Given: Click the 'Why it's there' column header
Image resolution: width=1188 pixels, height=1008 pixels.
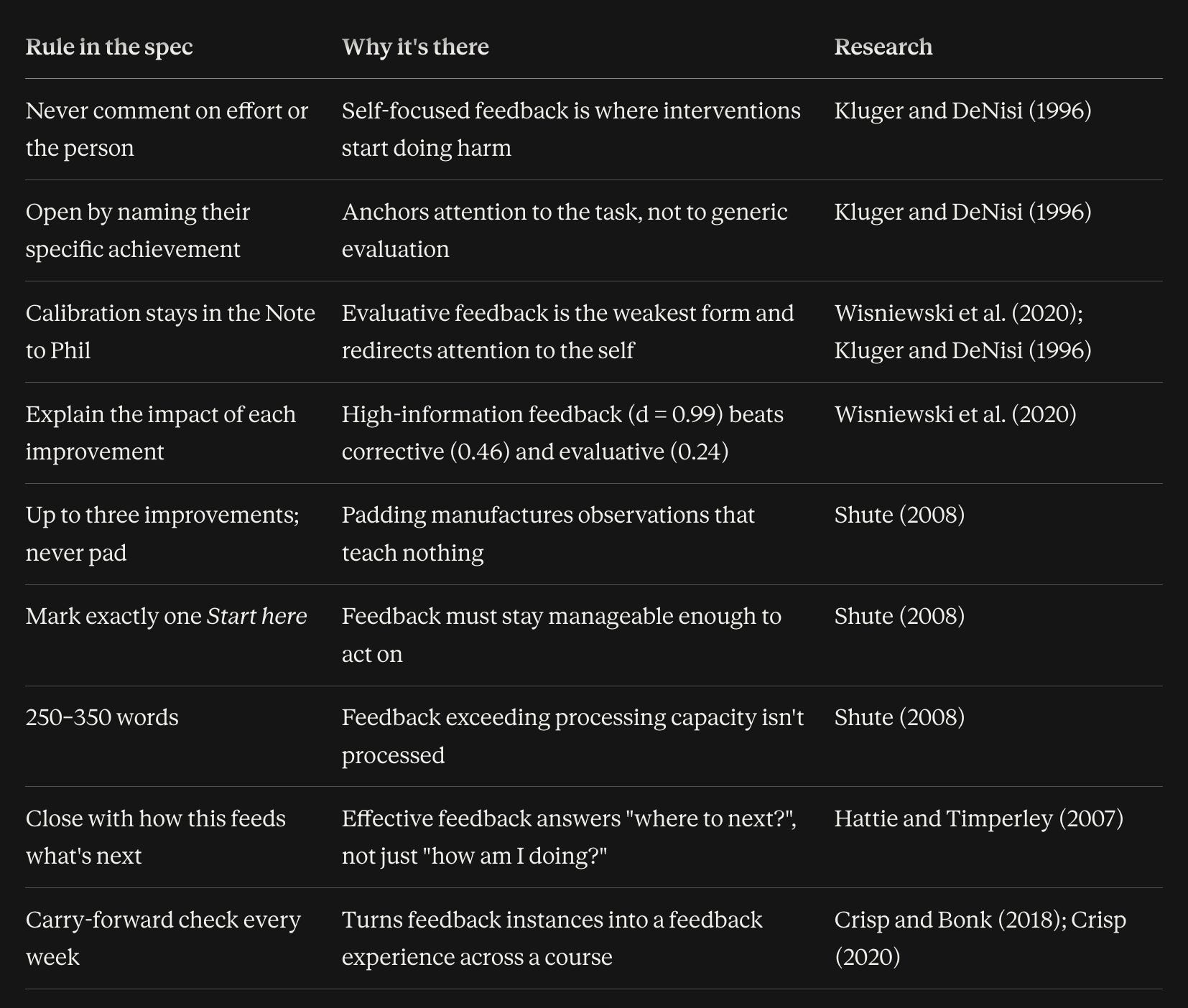Looking at the screenshot, I should [415, 47].
